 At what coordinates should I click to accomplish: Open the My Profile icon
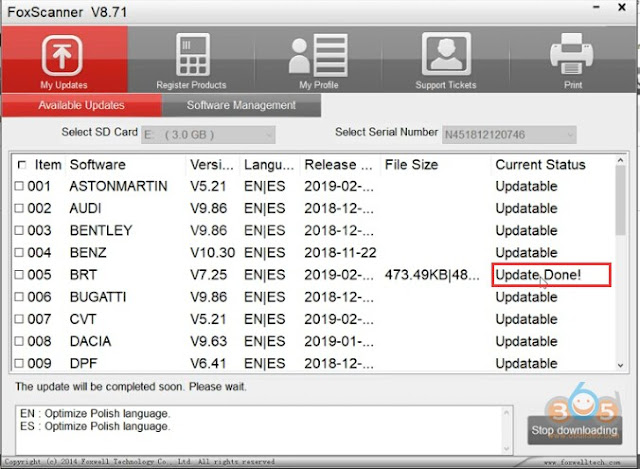(x=318, y=55)
